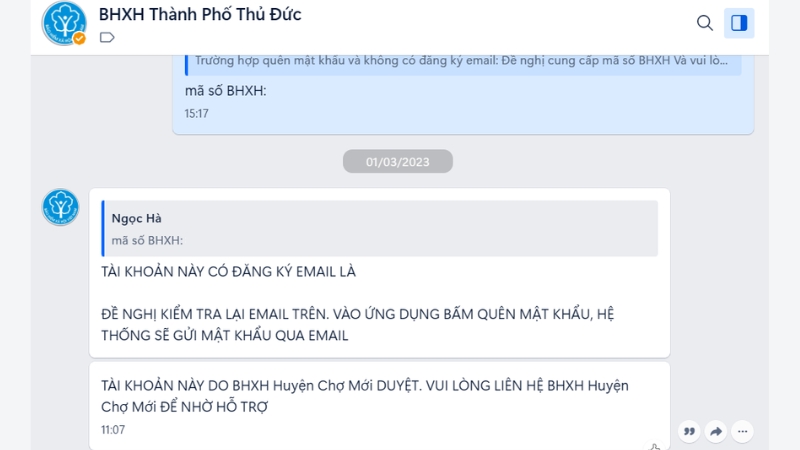The width and height of the screenshot is (800, 450).
Task: Click the 15:17 timestamp in blue bubble
Action: [196, 113]
